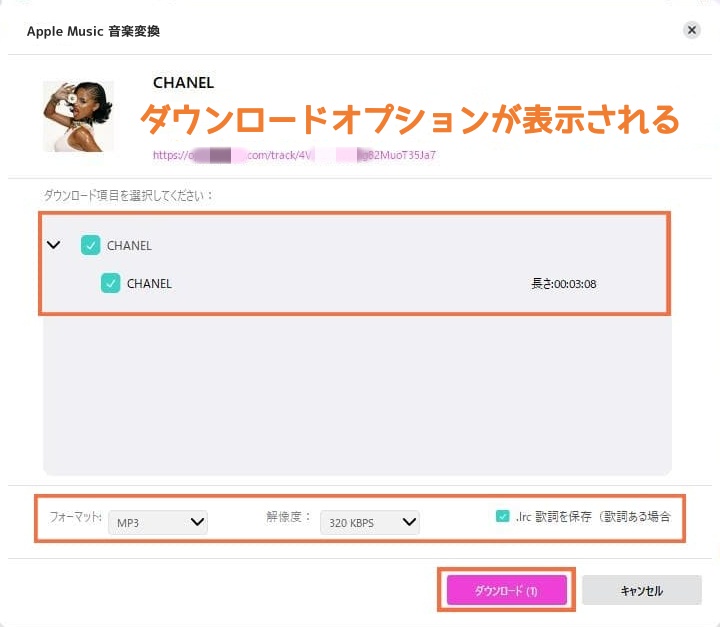The image size is (720, 627).
Task: Uncheck the parent CHANEL album checkbox
Action: (91, 245)
